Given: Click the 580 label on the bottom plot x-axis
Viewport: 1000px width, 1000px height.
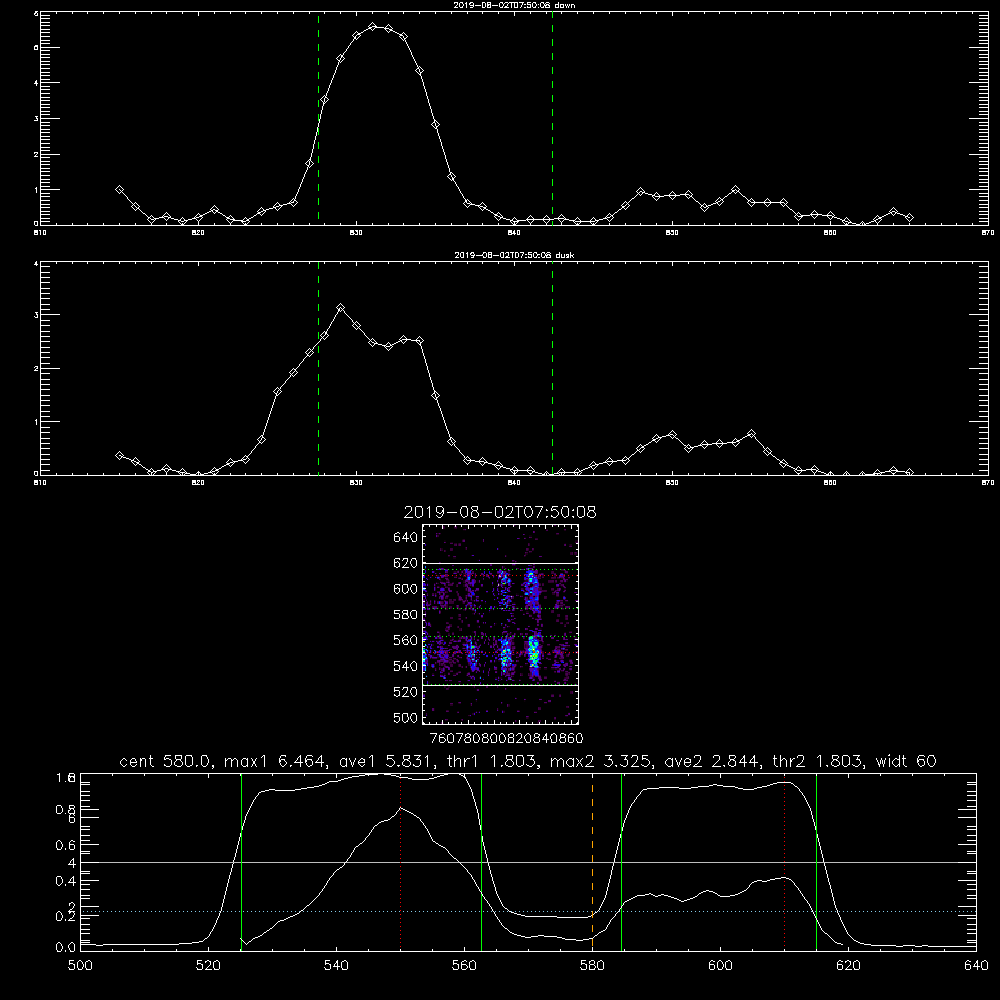Looking at the screenshot, I should click(x=592, y=966).
